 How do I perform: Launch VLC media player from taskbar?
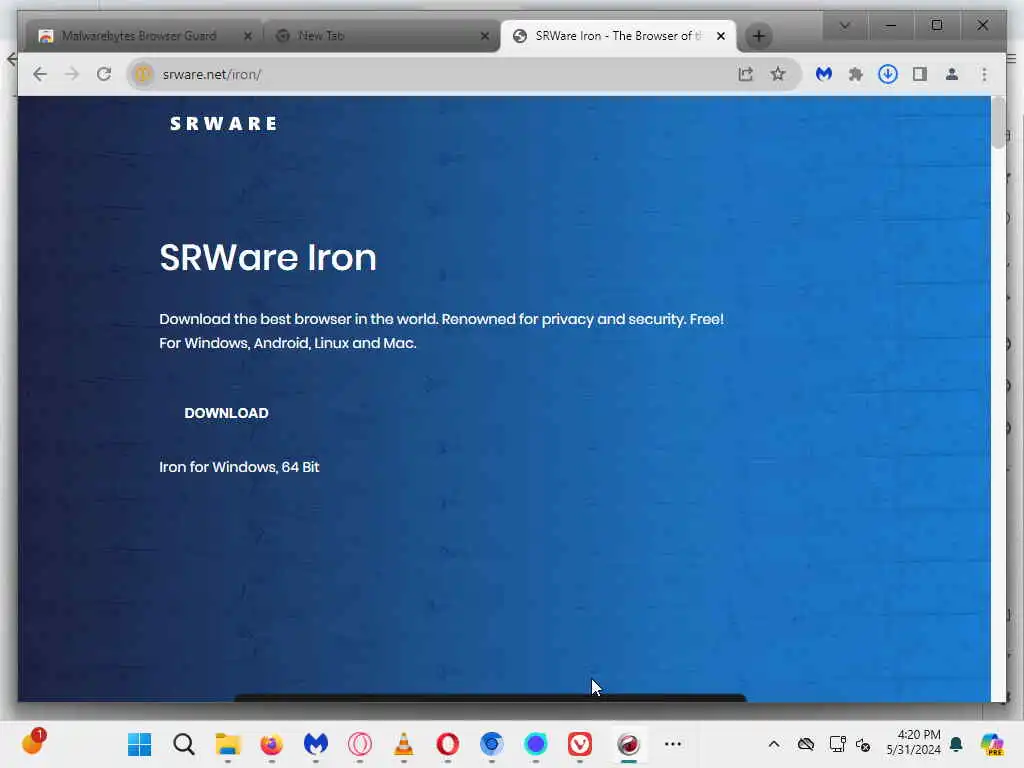pos(404,744)
